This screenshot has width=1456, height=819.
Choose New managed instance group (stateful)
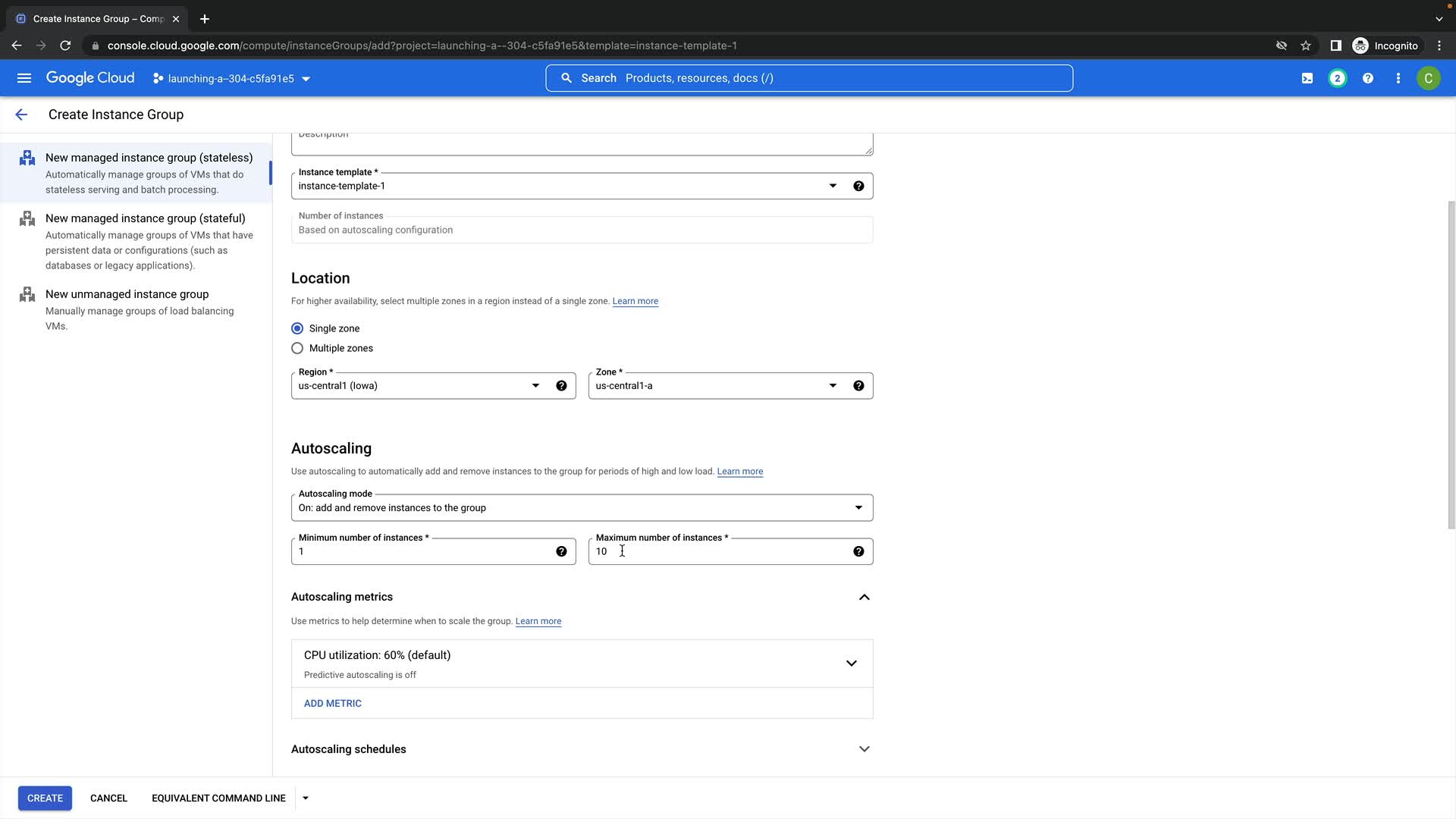[x=145, y=218]
